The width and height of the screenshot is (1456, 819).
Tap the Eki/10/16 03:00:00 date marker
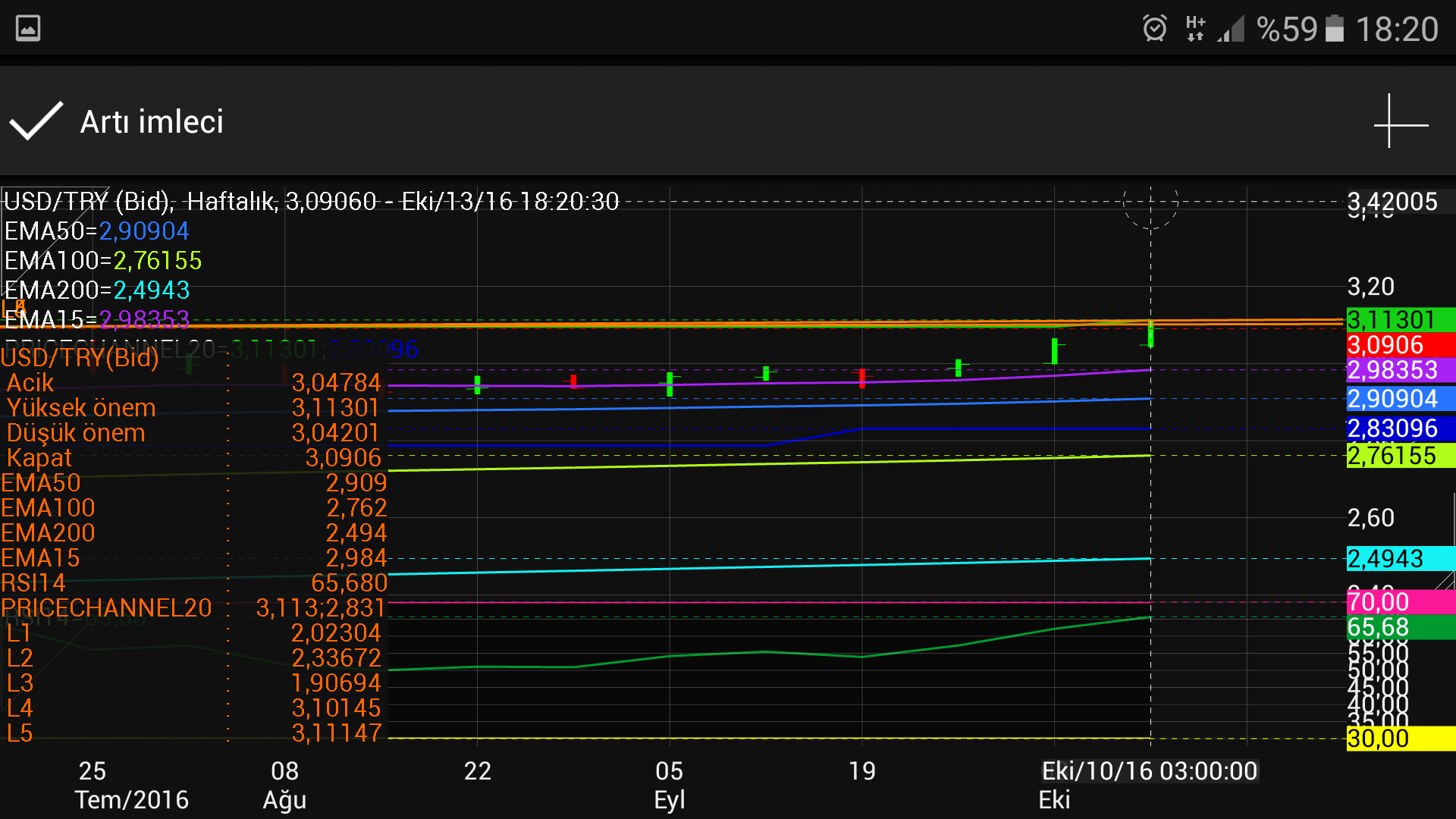[1149, 771]
